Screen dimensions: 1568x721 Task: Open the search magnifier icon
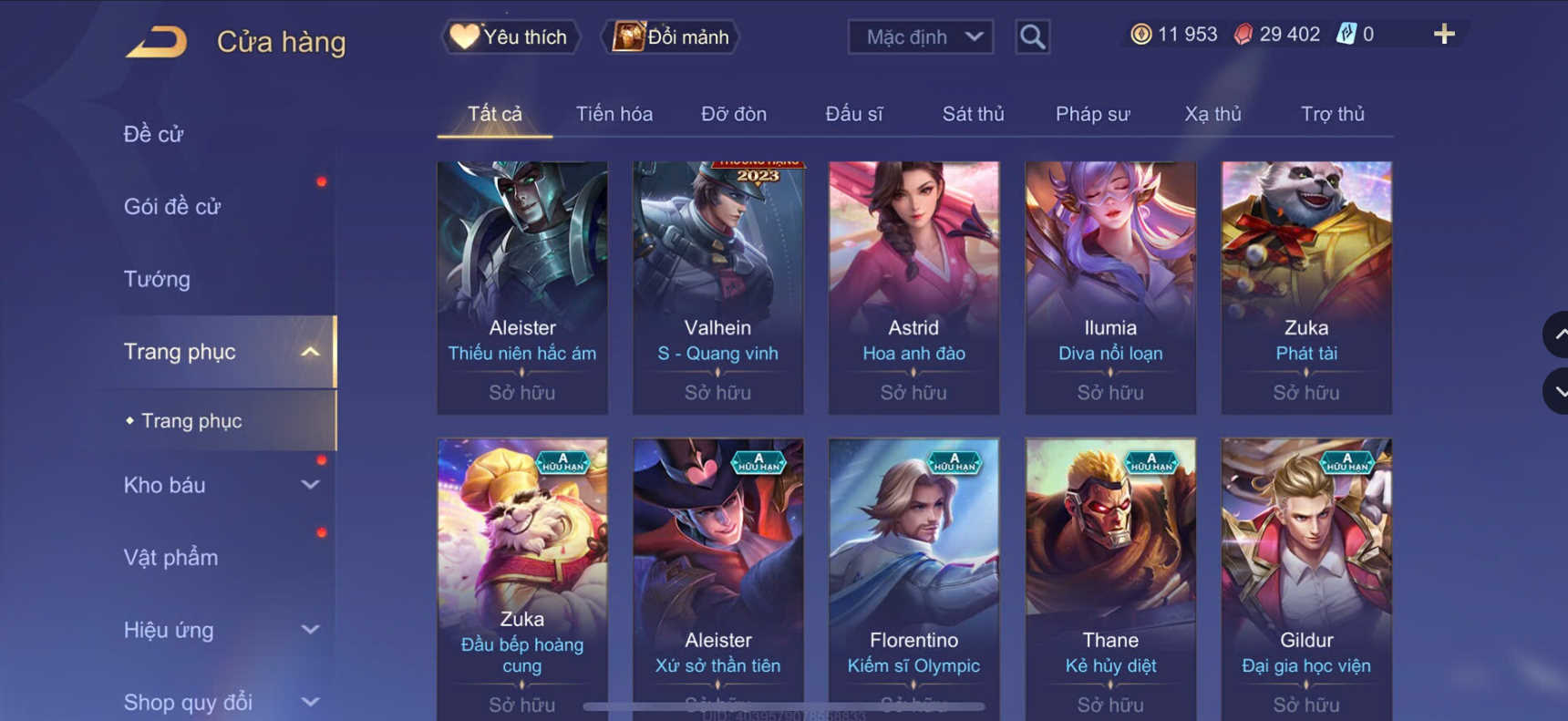[x=1032, y=37]
